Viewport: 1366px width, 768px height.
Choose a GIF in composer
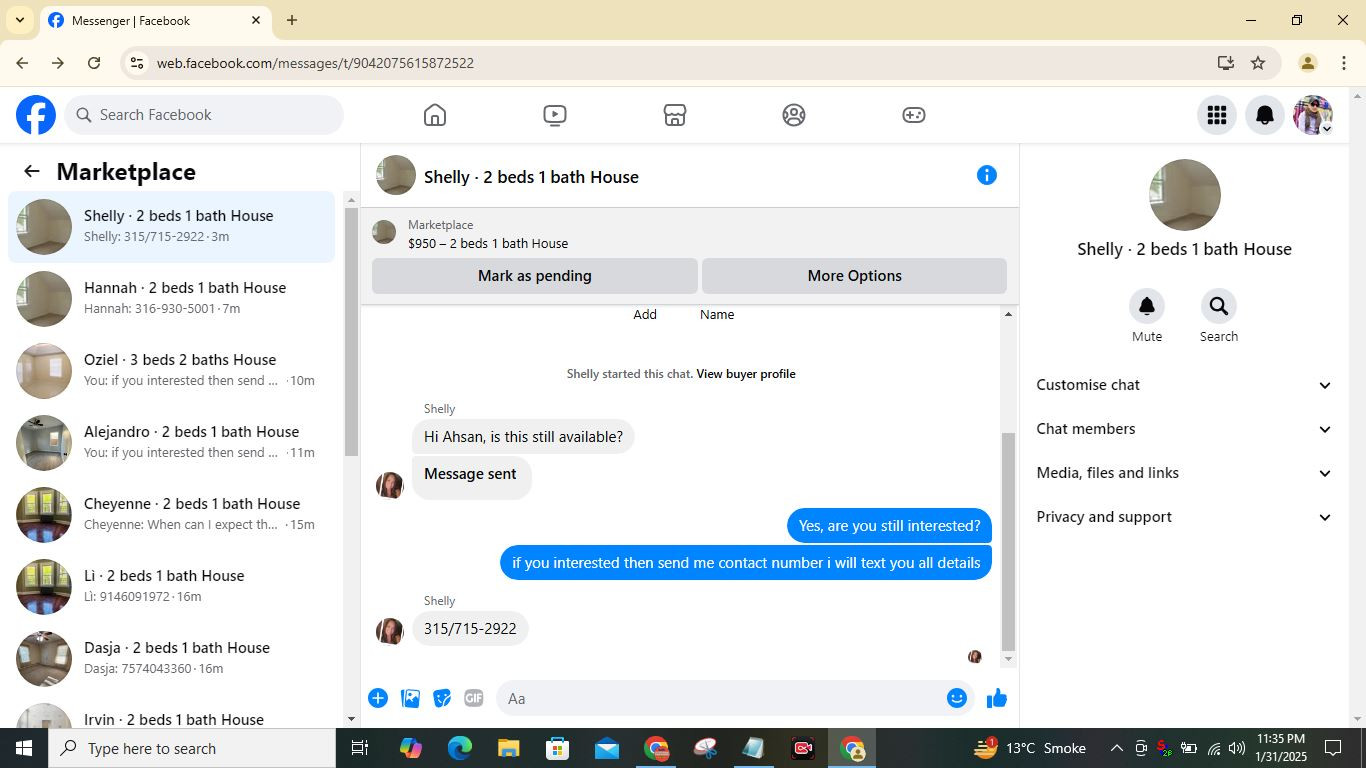(474, 698)
